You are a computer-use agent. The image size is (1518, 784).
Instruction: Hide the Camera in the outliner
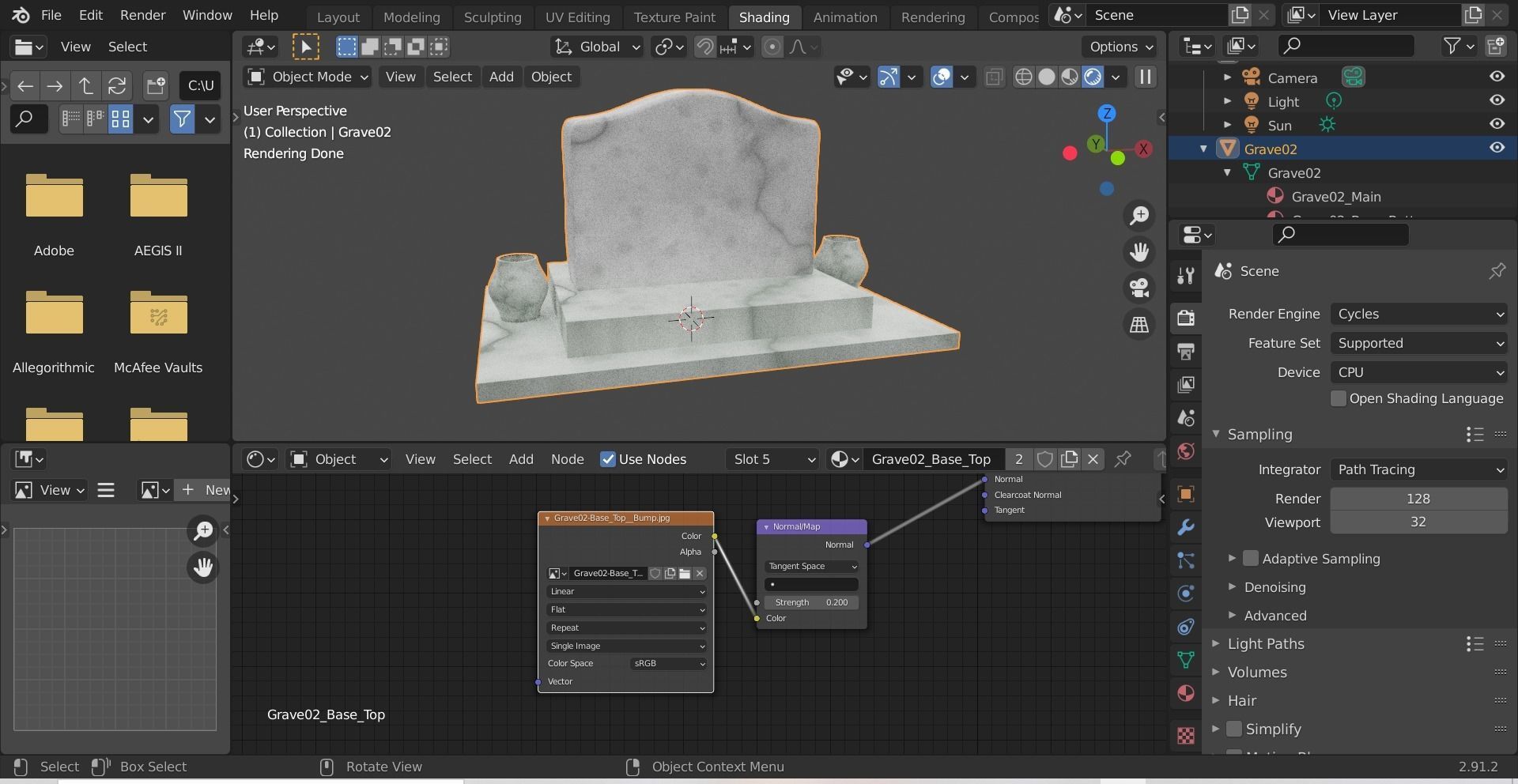pos(1497,77)
